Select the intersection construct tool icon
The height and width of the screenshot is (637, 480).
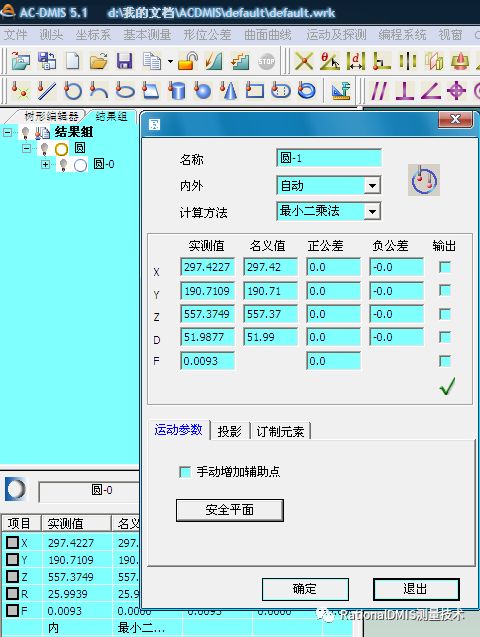[x=304, y=62]
